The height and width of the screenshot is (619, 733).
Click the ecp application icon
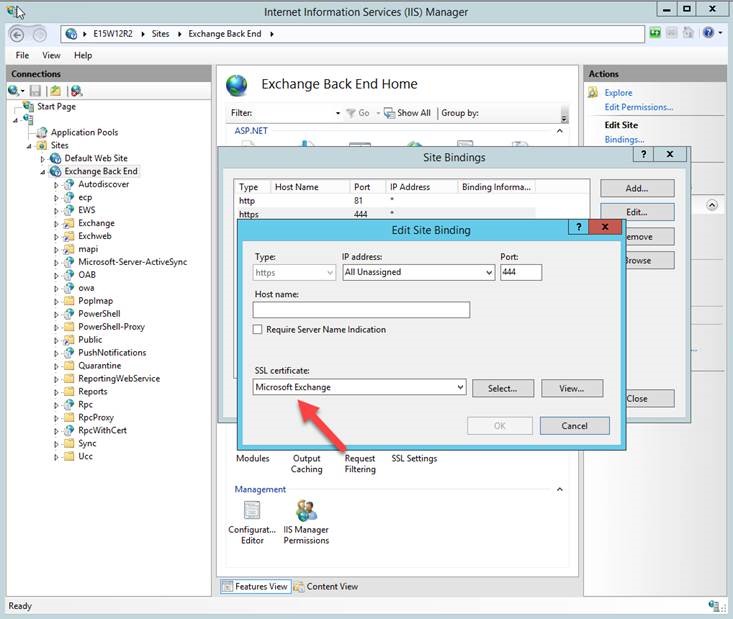(x=69, y=197)
